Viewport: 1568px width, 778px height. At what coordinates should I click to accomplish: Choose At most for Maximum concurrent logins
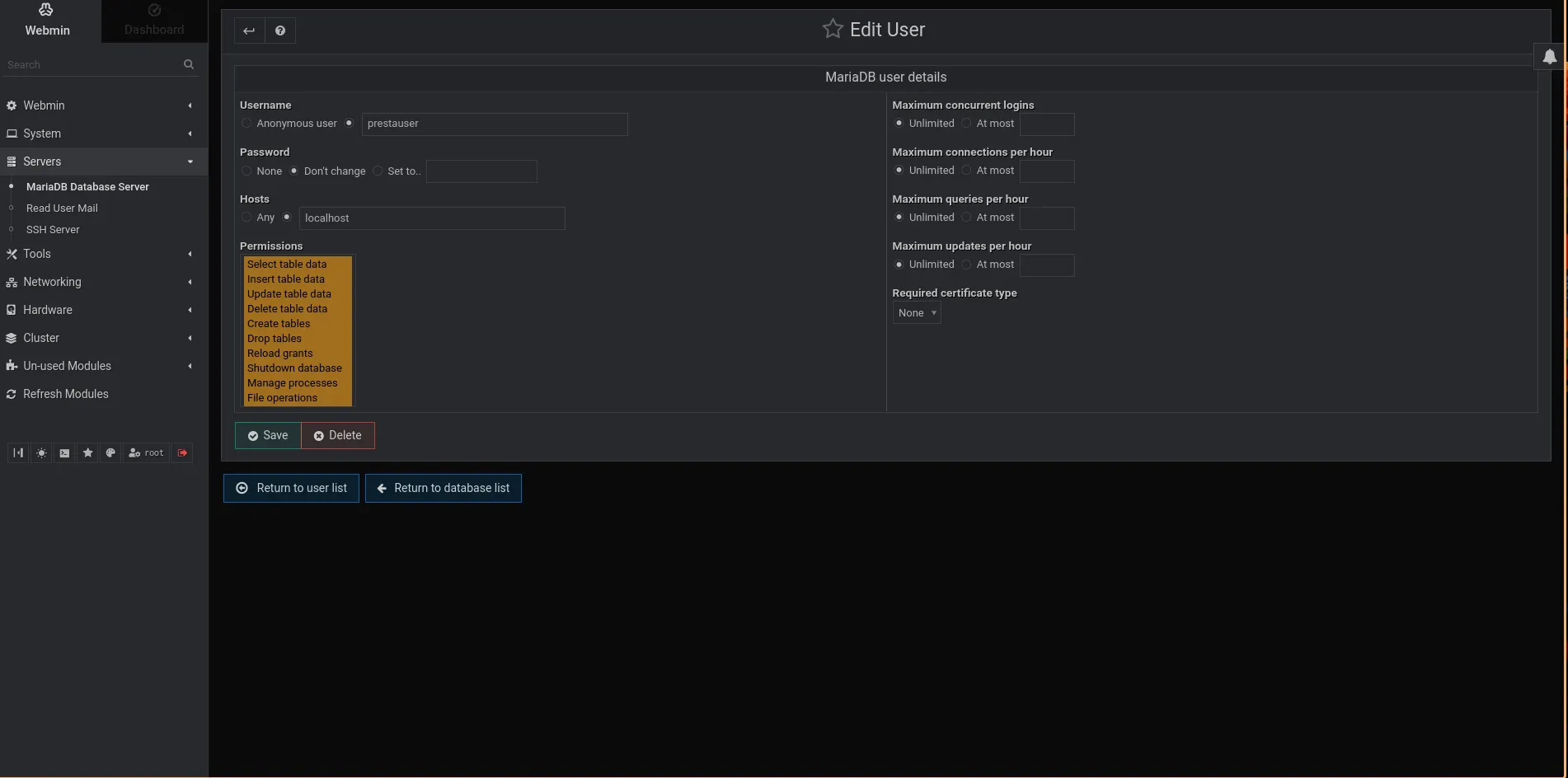[x=966, y=124]
